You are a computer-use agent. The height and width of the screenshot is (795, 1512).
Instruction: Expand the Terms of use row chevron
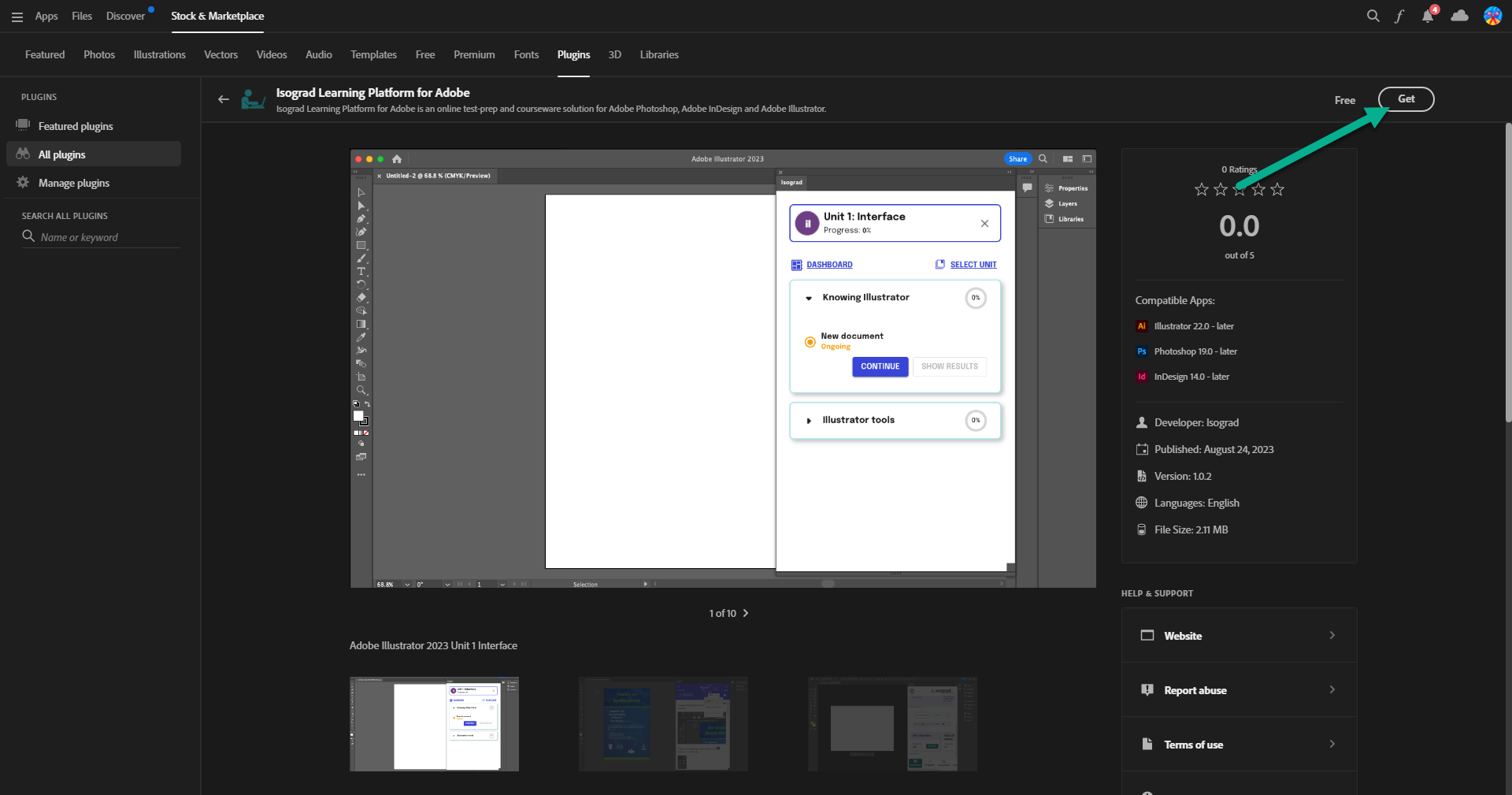tap(1332, 744)
